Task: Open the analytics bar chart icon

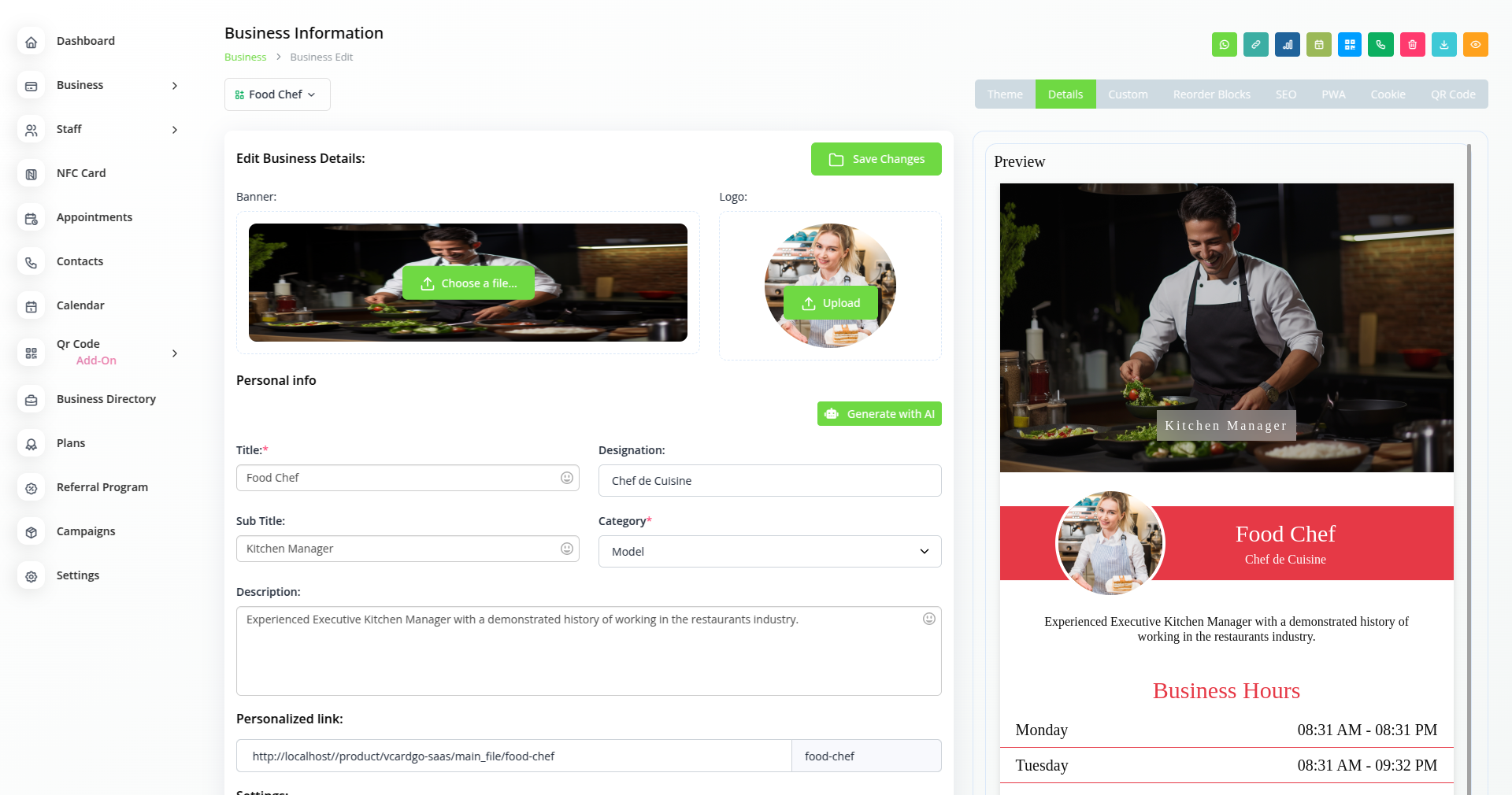Action: click(1287, 45)
